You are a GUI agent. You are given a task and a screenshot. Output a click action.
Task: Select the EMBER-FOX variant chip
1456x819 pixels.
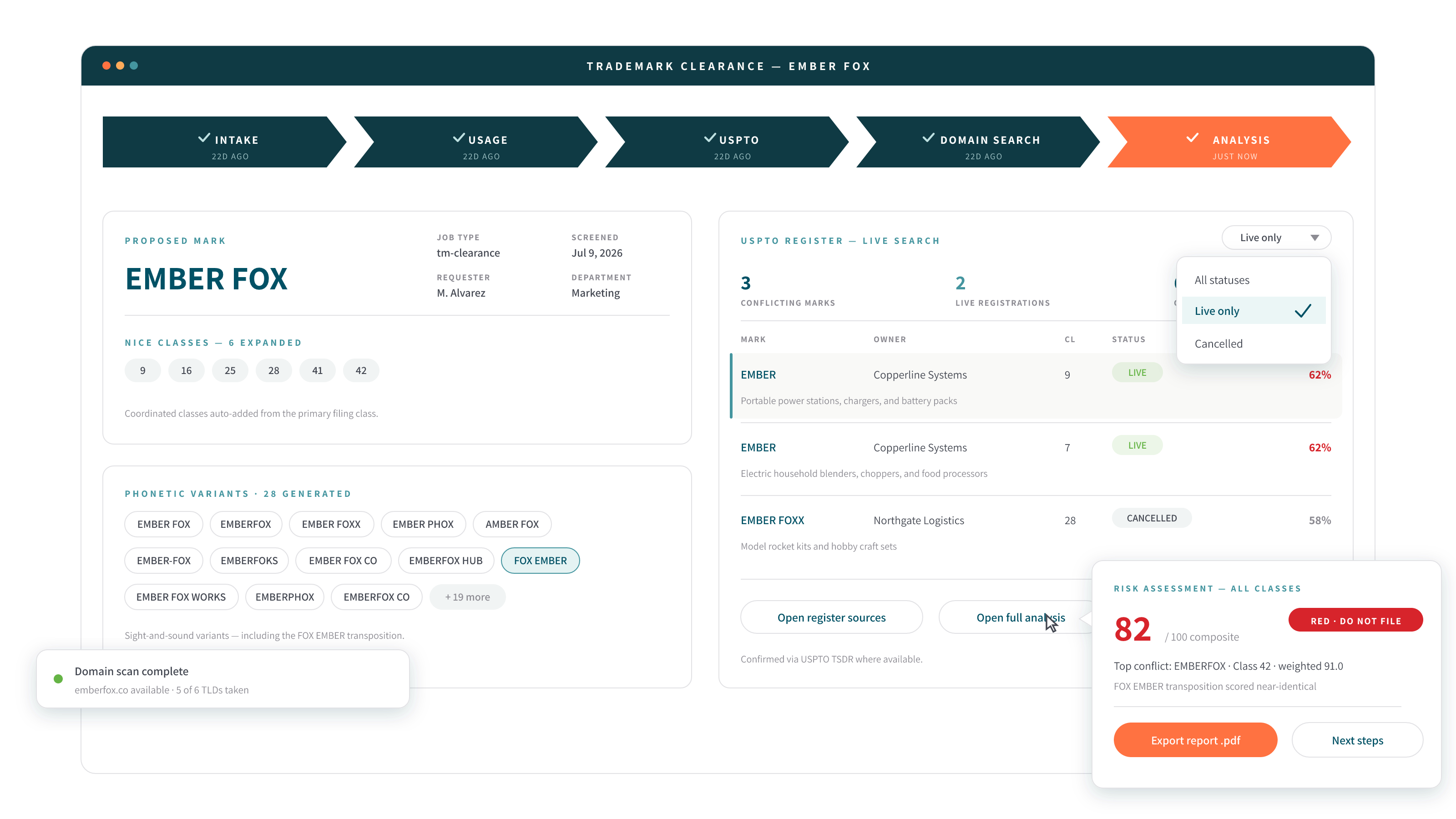pyautogui.click(x=163, y=560)
